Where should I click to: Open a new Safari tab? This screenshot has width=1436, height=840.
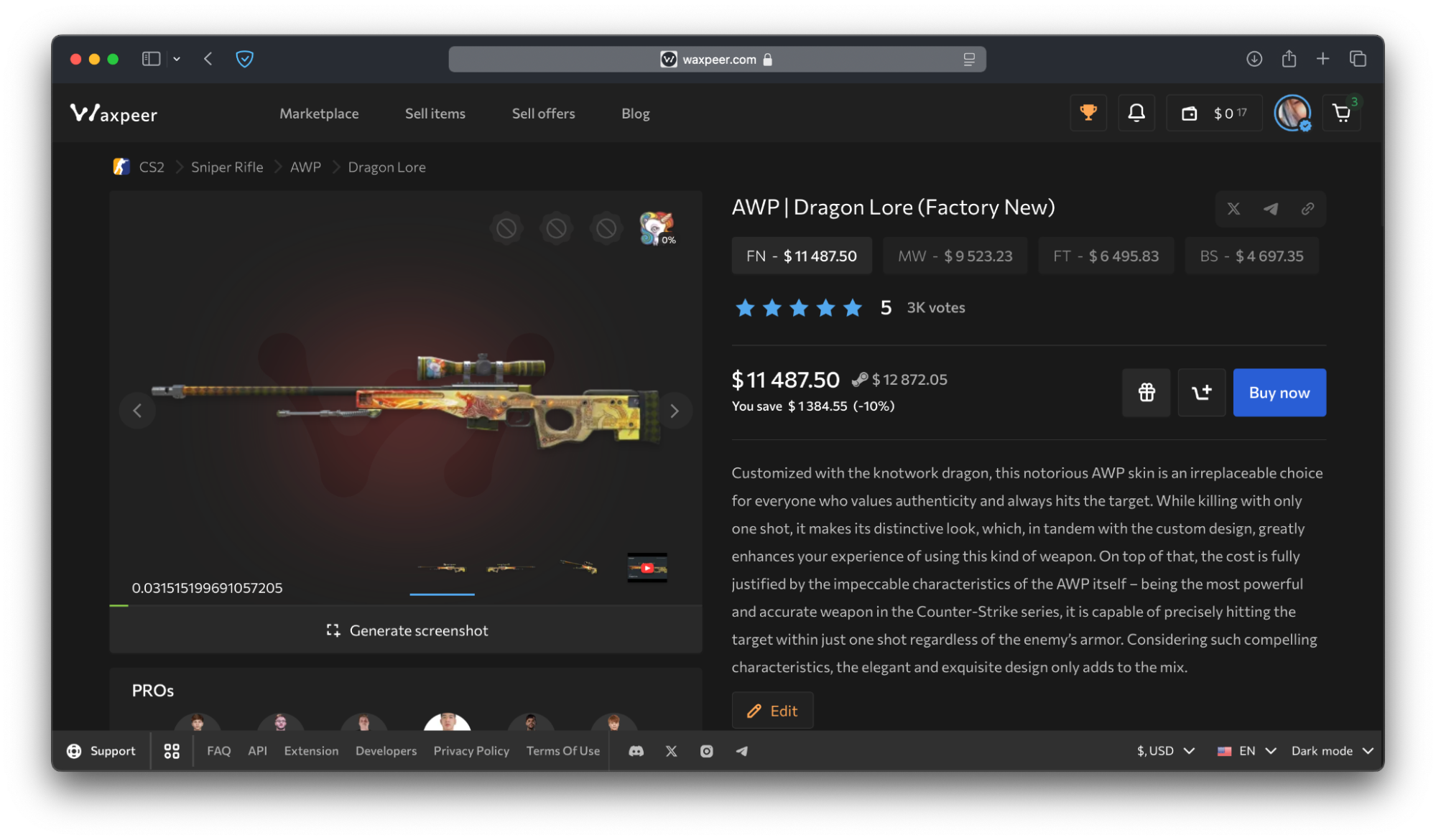(x=1322, y=59)
